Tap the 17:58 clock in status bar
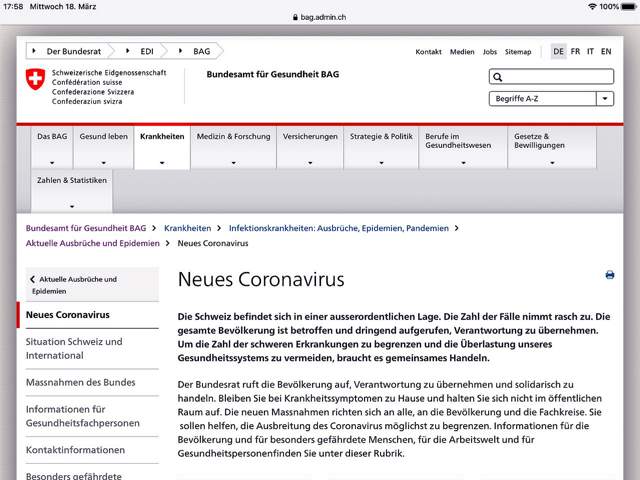 tap(13, 7)
